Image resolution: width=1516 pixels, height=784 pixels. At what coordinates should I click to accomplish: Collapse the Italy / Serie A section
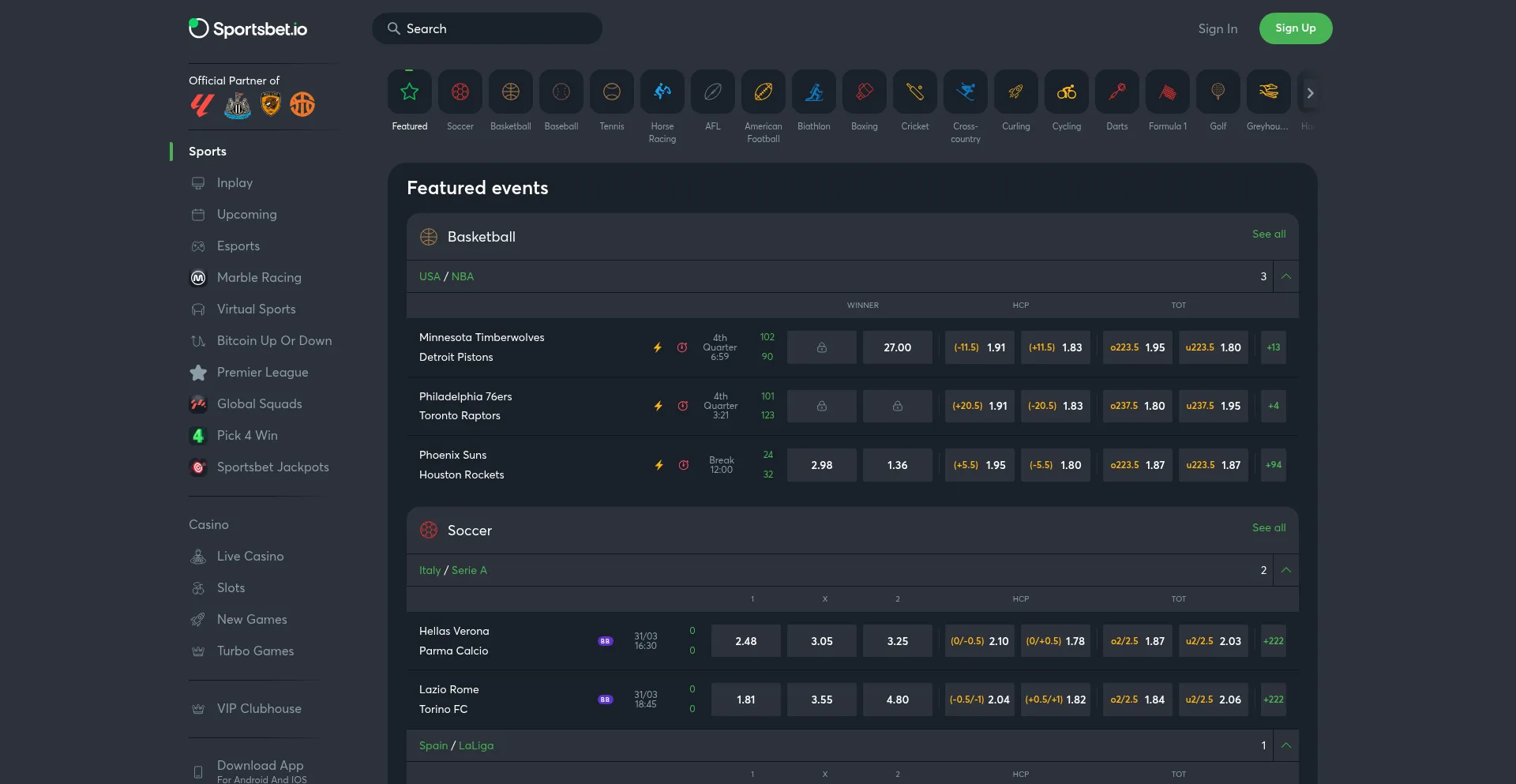(x=1286, y=570)
